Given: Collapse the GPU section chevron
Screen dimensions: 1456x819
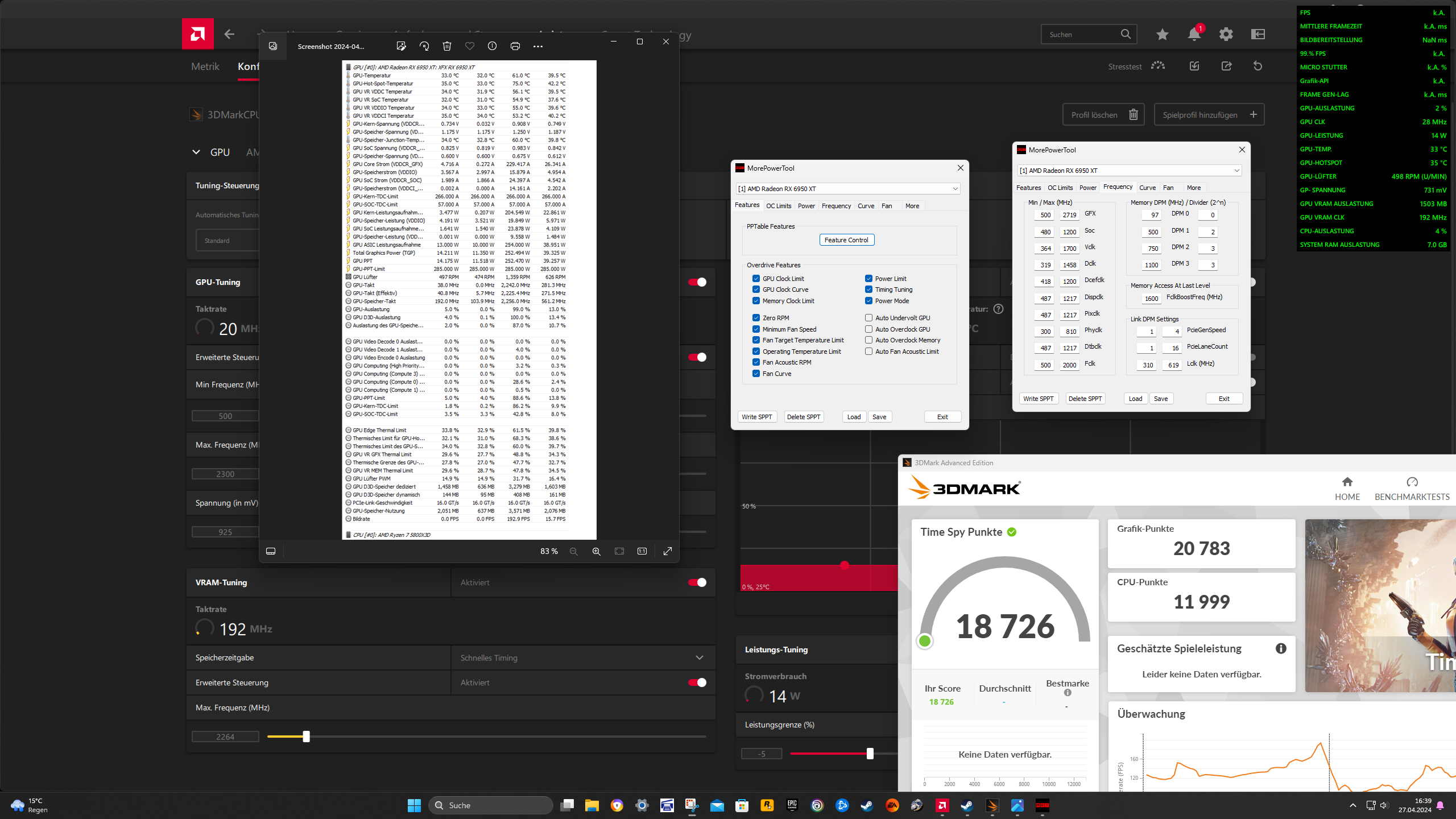Looking at the screenshot, I should pos(196,152).
